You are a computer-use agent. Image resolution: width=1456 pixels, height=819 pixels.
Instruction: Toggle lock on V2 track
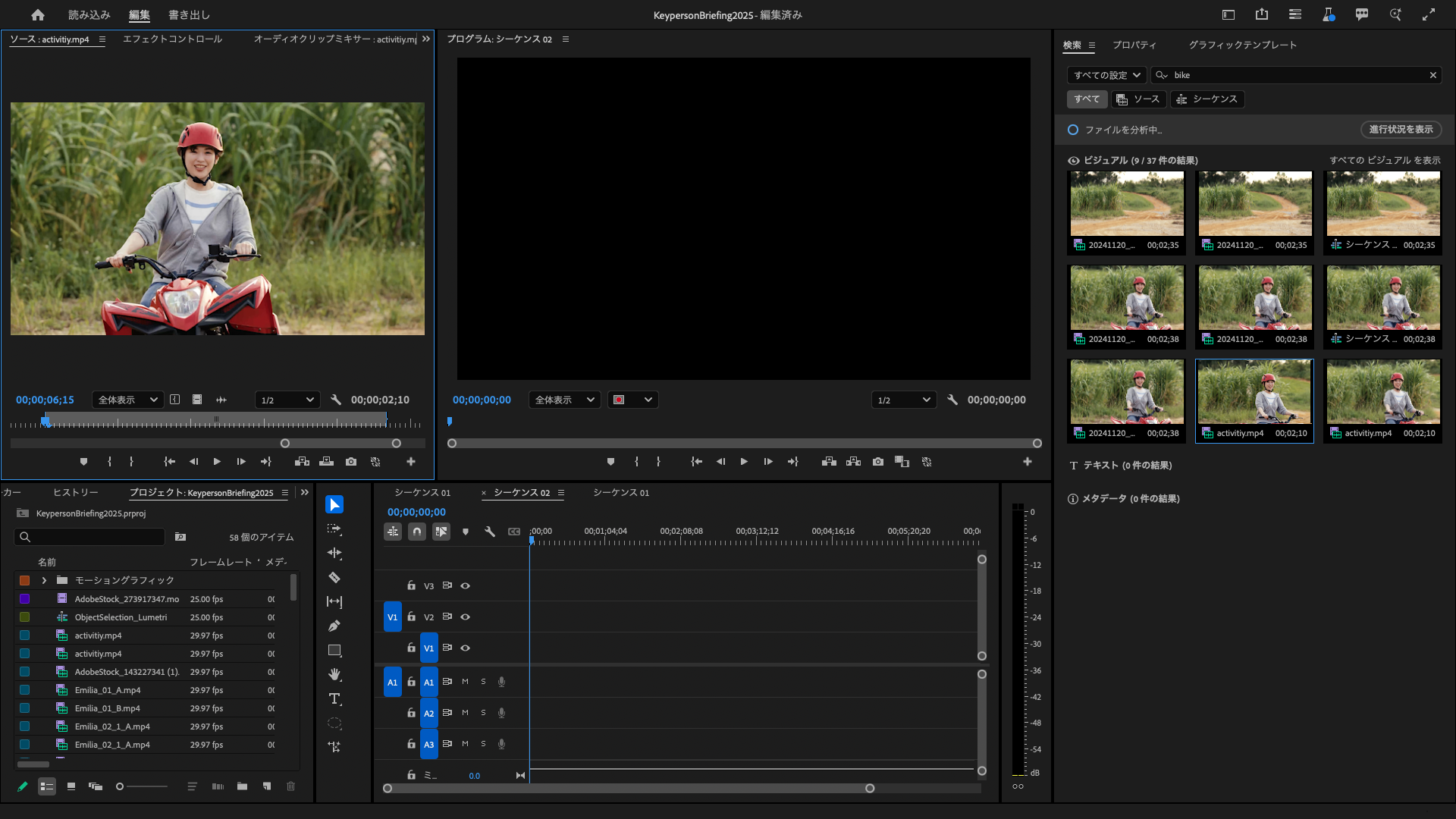coord(411,617)
